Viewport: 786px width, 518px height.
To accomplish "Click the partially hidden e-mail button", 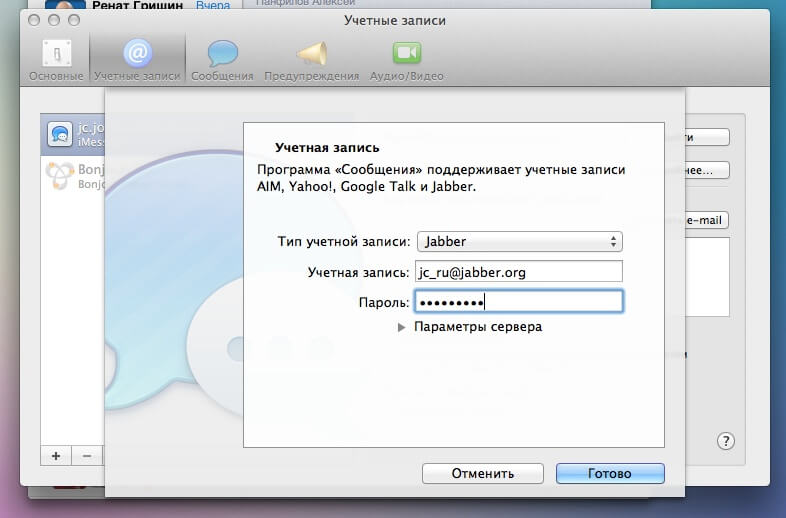I will [706, 220].
